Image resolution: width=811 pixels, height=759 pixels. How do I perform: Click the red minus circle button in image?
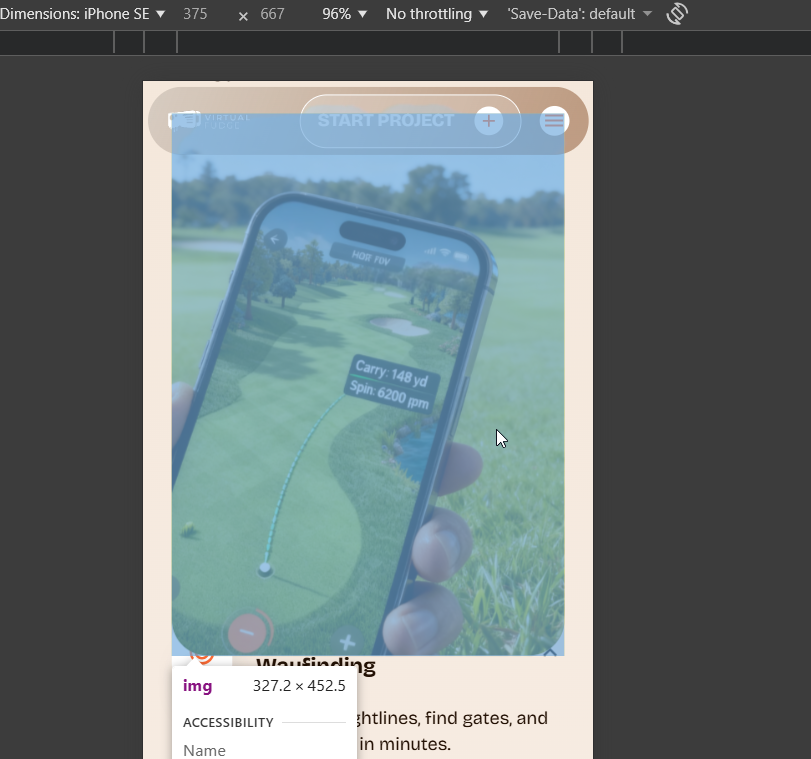247,632
